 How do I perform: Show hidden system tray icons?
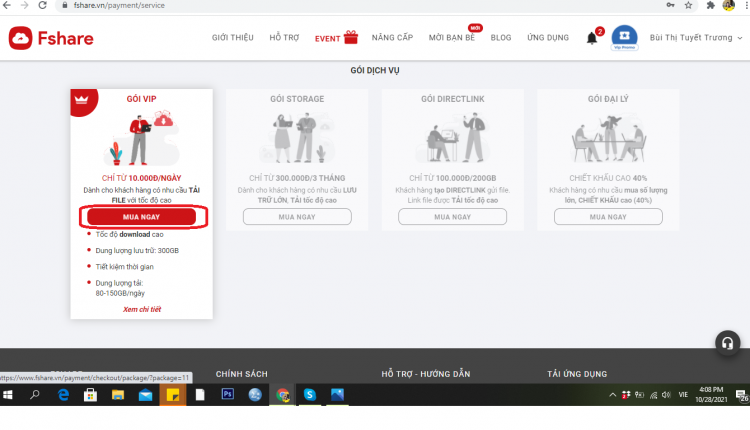tap(612, 395)
